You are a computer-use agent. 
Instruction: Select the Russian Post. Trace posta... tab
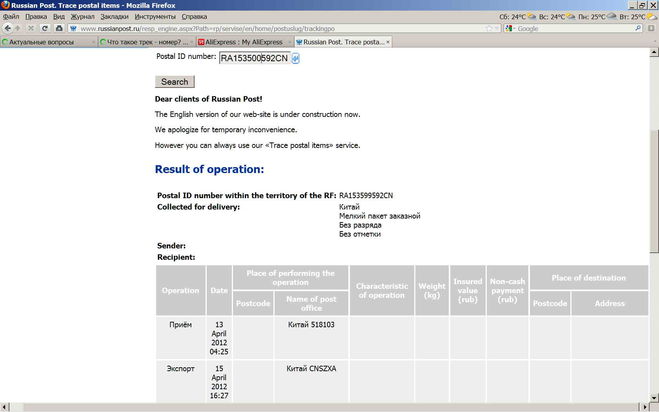click(343, 42)
